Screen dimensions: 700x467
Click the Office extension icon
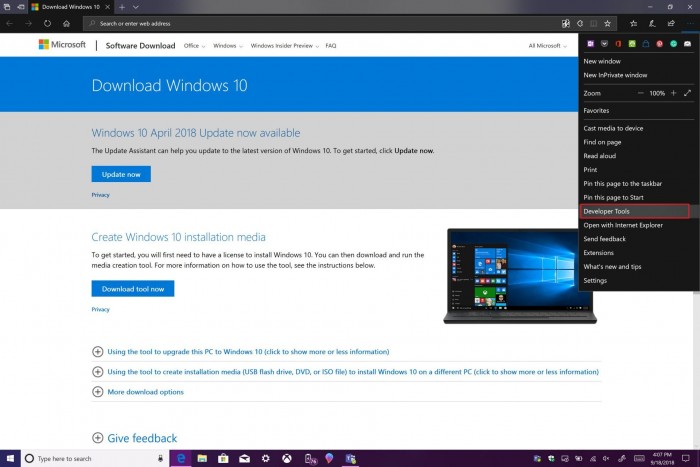coord(618,44)
